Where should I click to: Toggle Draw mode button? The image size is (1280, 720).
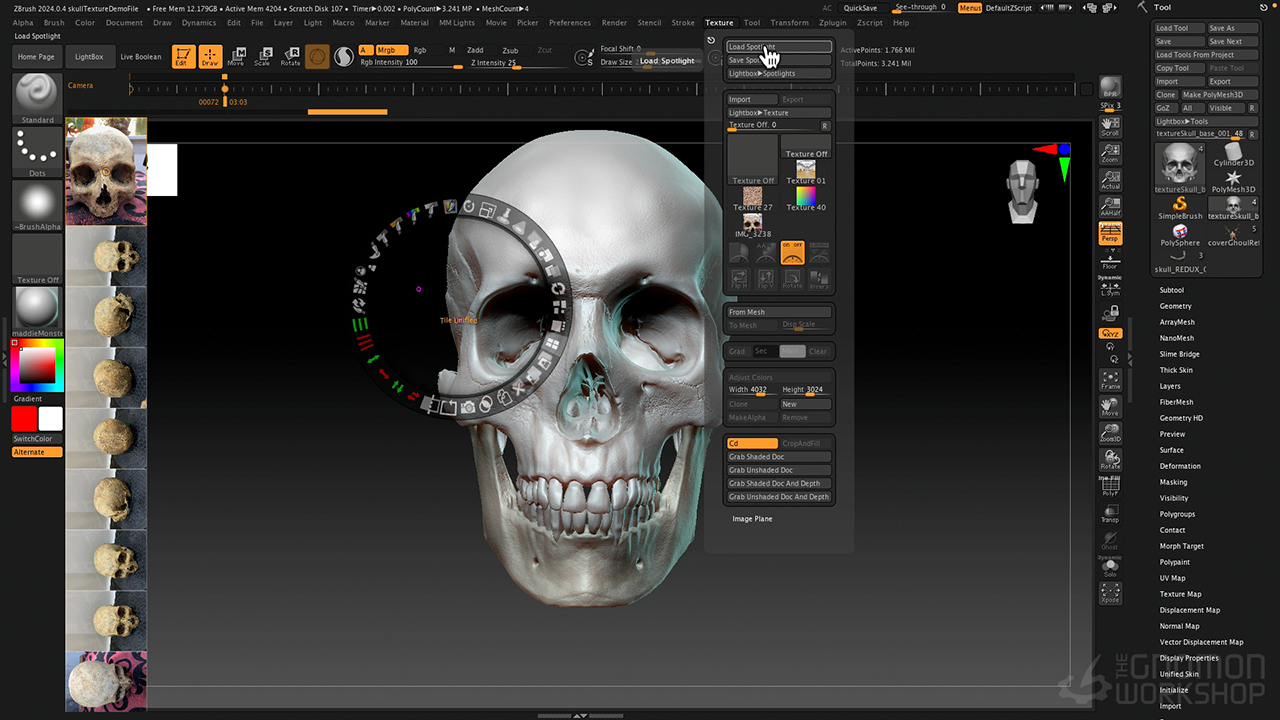click(210, 56)
